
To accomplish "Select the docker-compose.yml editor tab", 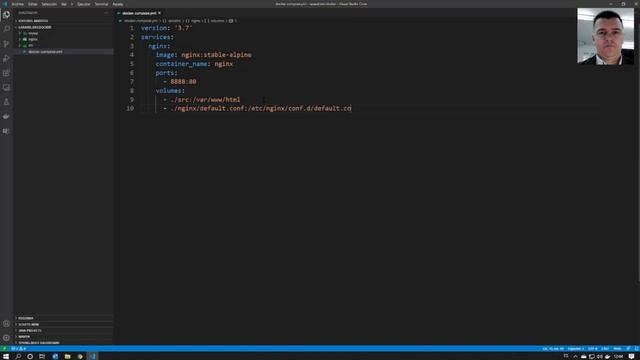I will (x=139, y=13).
